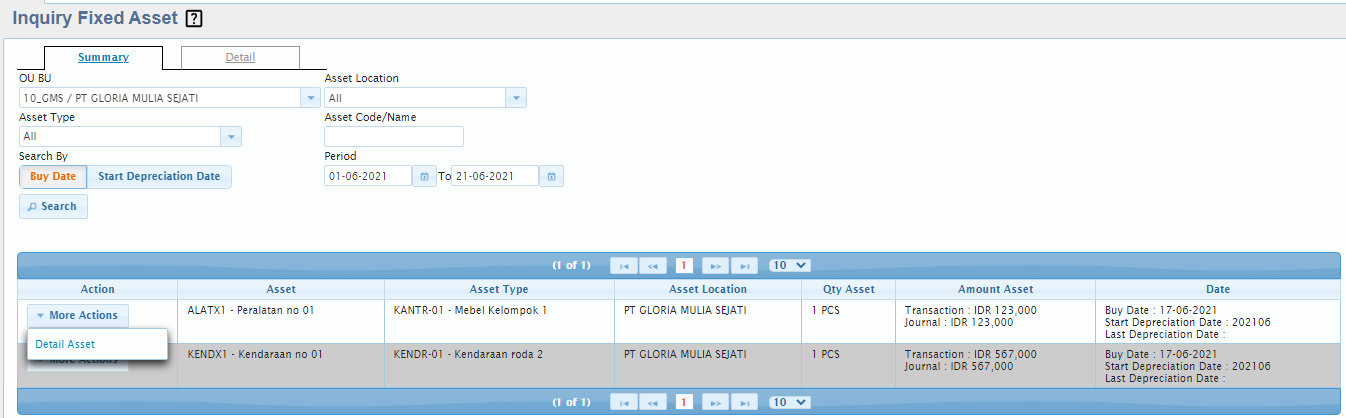Go to last page in bottom paginator

pyautogui.click(x=744, y=402)
